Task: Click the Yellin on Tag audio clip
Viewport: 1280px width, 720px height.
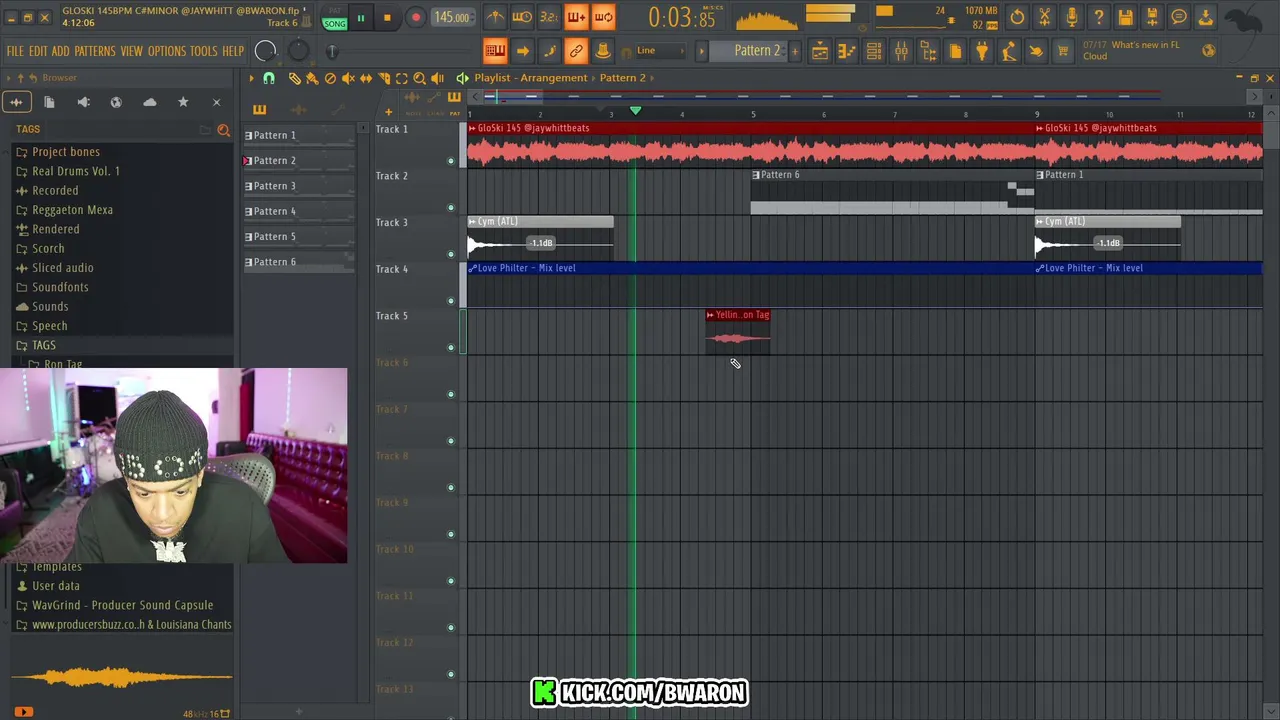Action: (738, 331)
